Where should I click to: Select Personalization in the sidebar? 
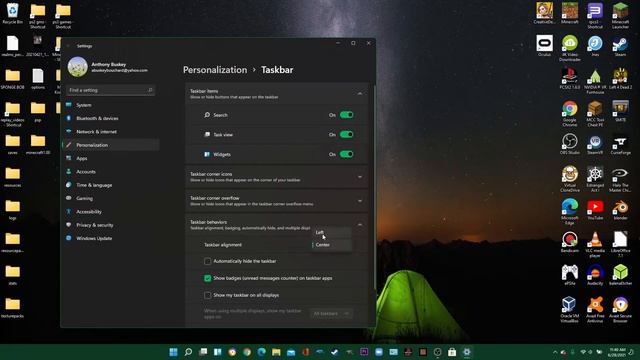pyautogui.click(x=111, y=145)
